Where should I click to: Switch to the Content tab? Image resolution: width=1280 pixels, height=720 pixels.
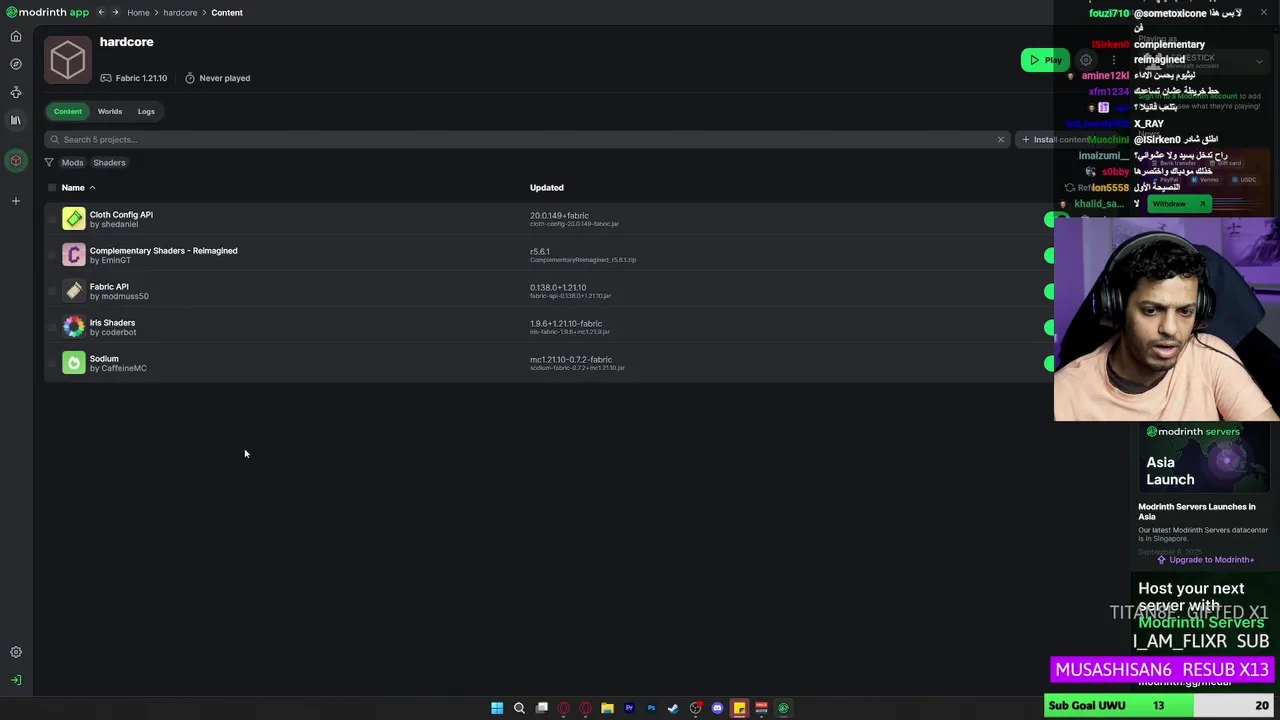68,111
